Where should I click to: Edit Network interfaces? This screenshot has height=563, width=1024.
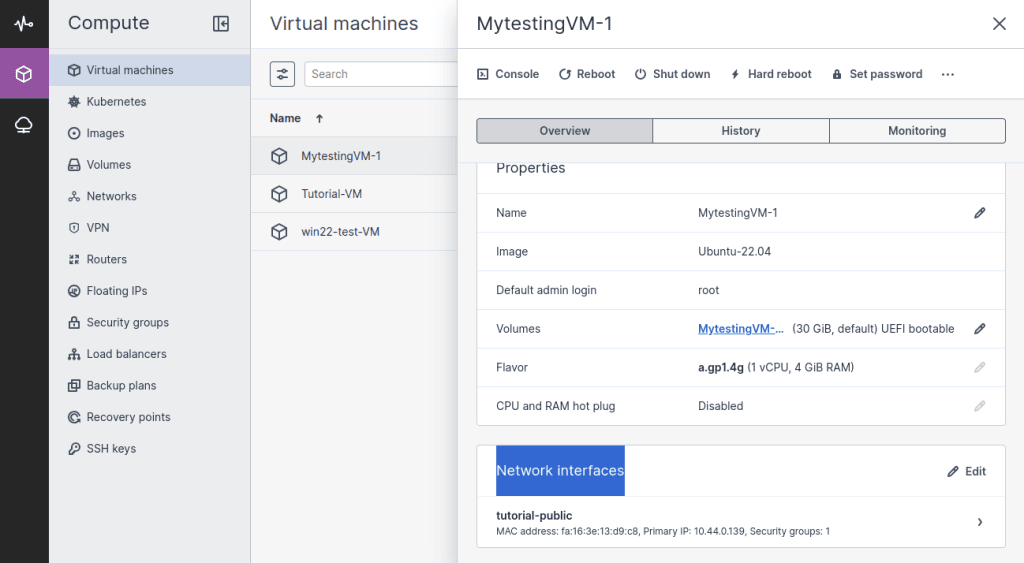tap(967, 472)
